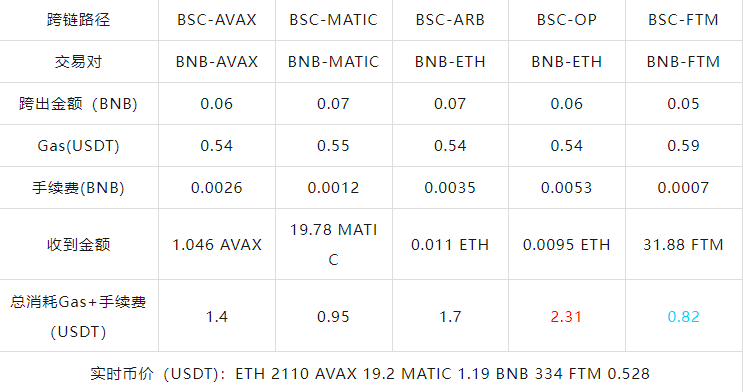Screen dimensions: 743x392
Task: Click the BNB-MATIC trading pair cell
Action: pyautogui.click(x=334, y=62)
